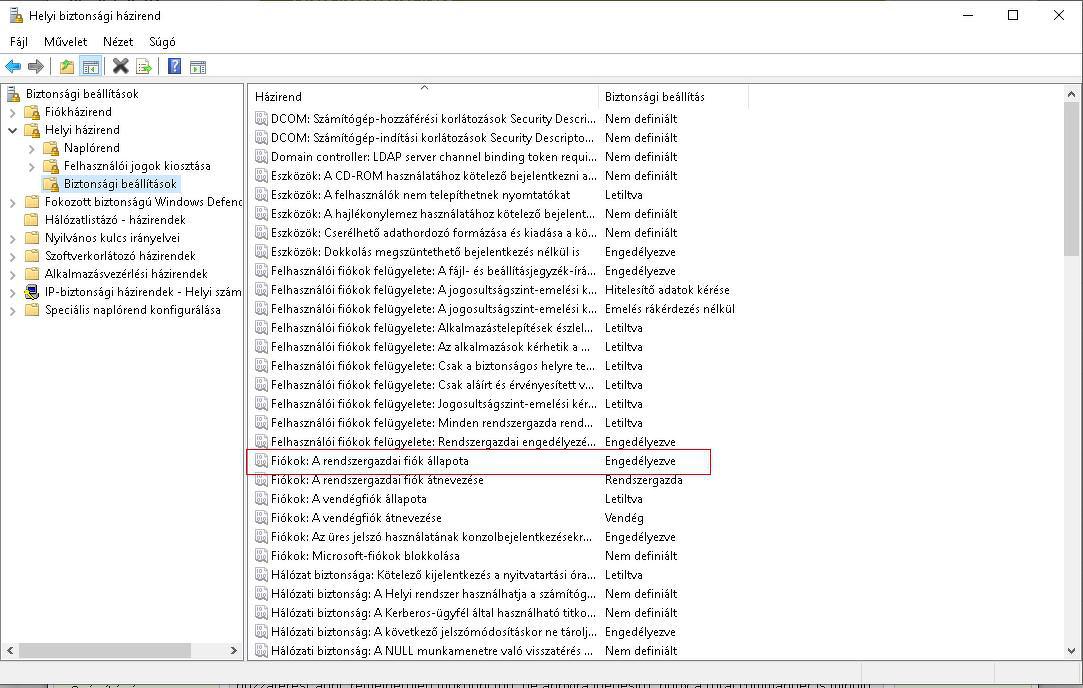The width and height of the screenshot is (1083, 688).
Task: Click the 'Emelés rákérdezés nélkül' setting value
Action: point(670,309)
